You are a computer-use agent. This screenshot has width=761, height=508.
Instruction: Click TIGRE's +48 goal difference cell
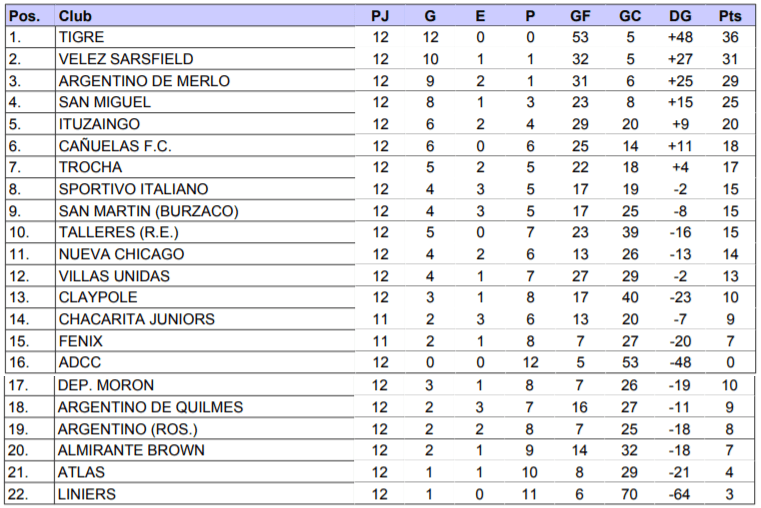pyautogui.click(x=680, y=37)
